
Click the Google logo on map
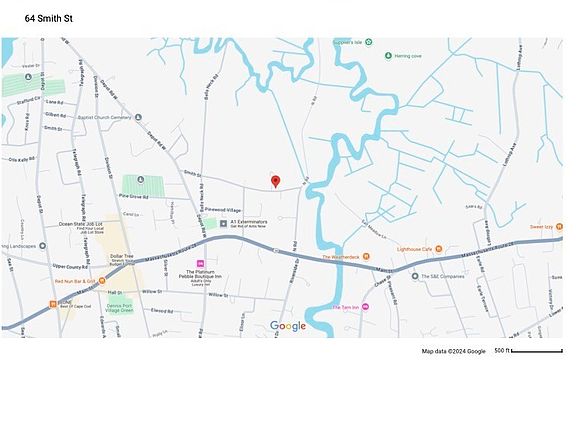tap(288, 326)
